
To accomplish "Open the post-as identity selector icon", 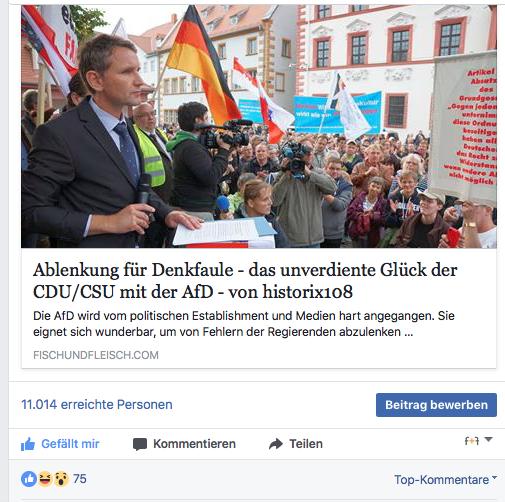I will tap(472, 441).
